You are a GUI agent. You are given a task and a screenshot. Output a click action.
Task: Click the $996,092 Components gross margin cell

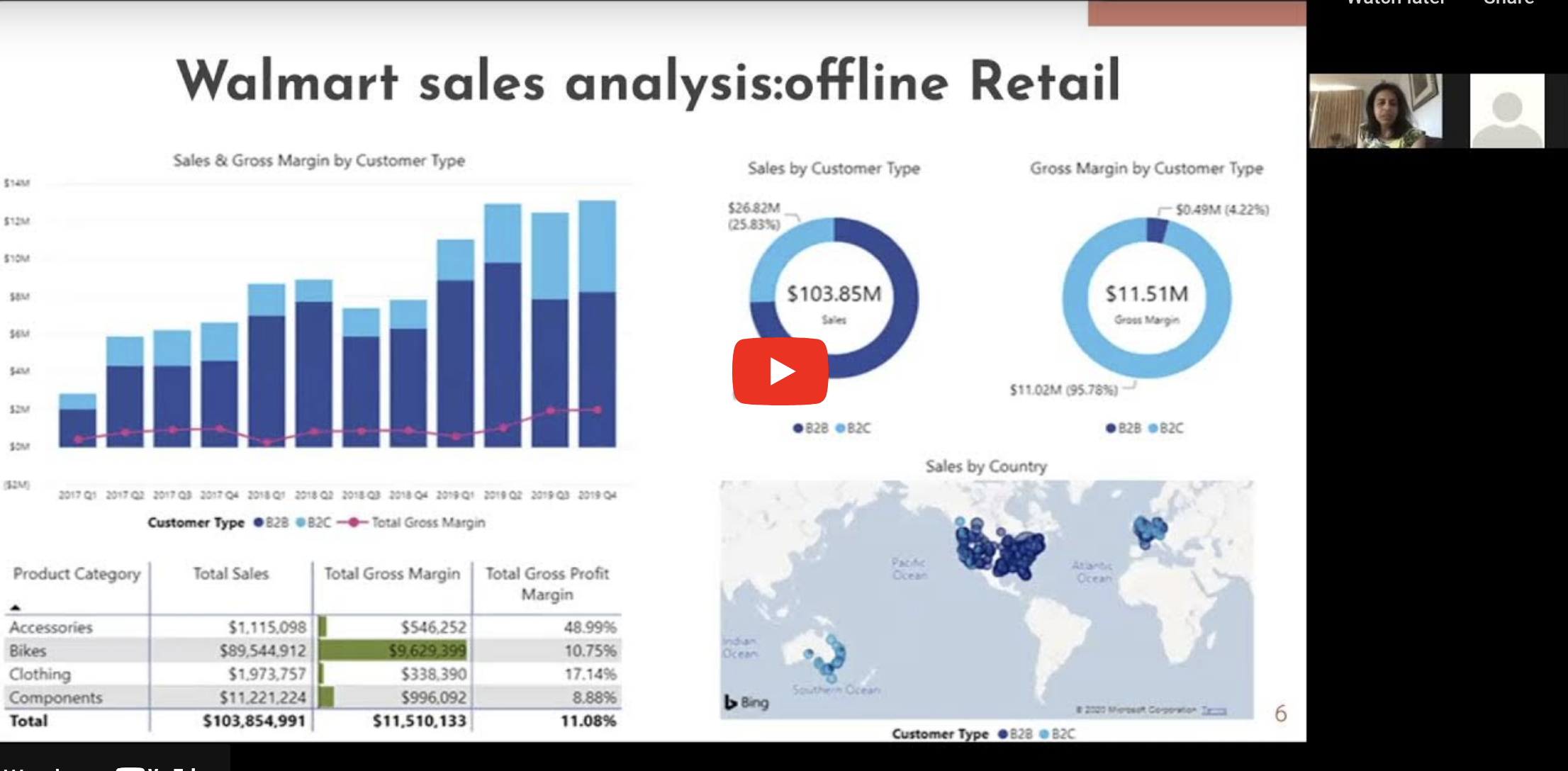point(433,697)
